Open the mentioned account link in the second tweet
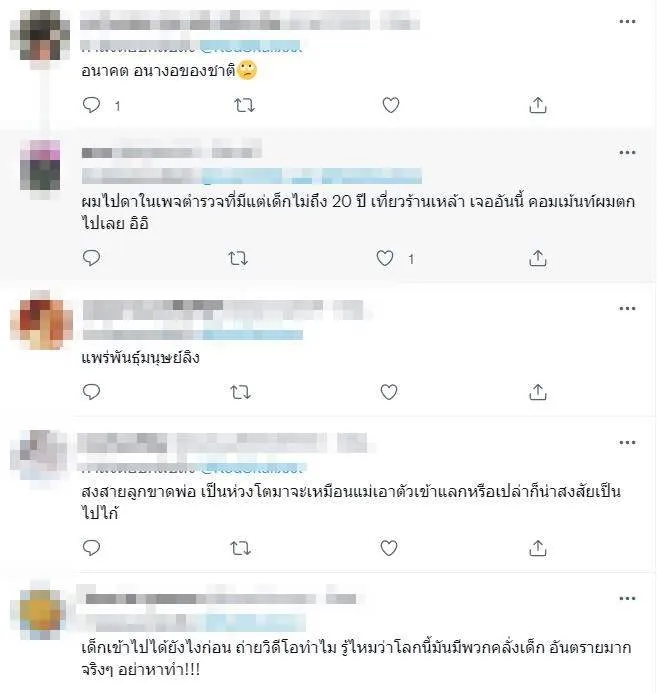666x693 pixels. coord(312,176)
